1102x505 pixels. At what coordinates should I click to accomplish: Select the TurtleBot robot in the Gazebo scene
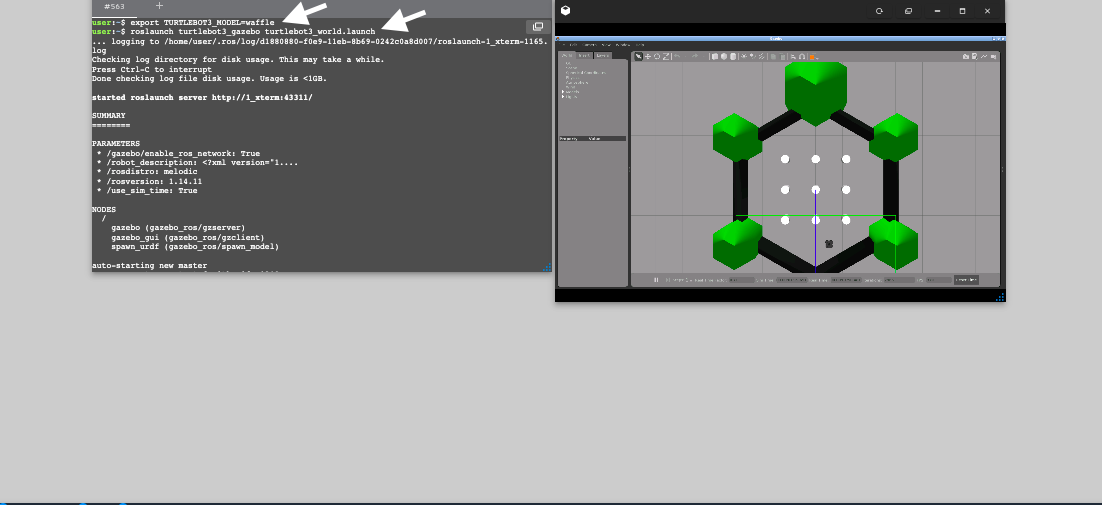point(829,244)
